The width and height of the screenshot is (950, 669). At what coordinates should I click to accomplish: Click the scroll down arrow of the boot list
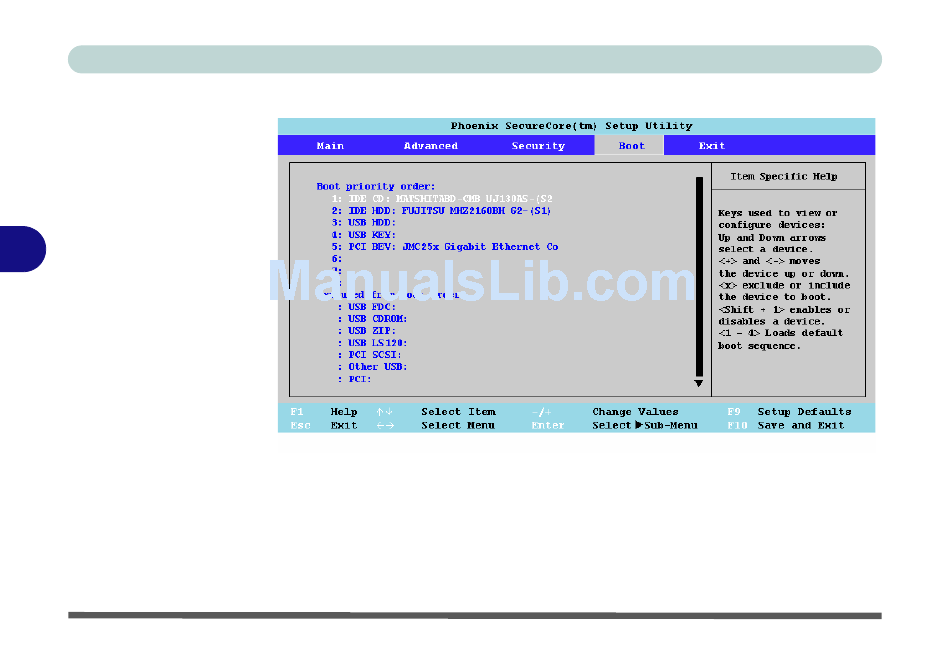coord(699,383)
